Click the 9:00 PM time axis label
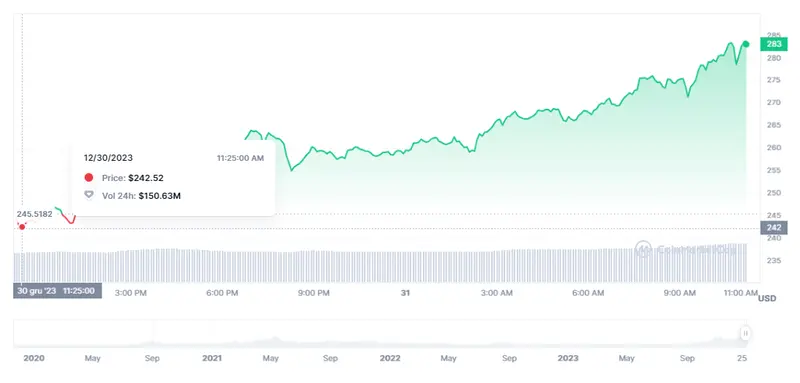800x383 pixels. tap(313, 293)
